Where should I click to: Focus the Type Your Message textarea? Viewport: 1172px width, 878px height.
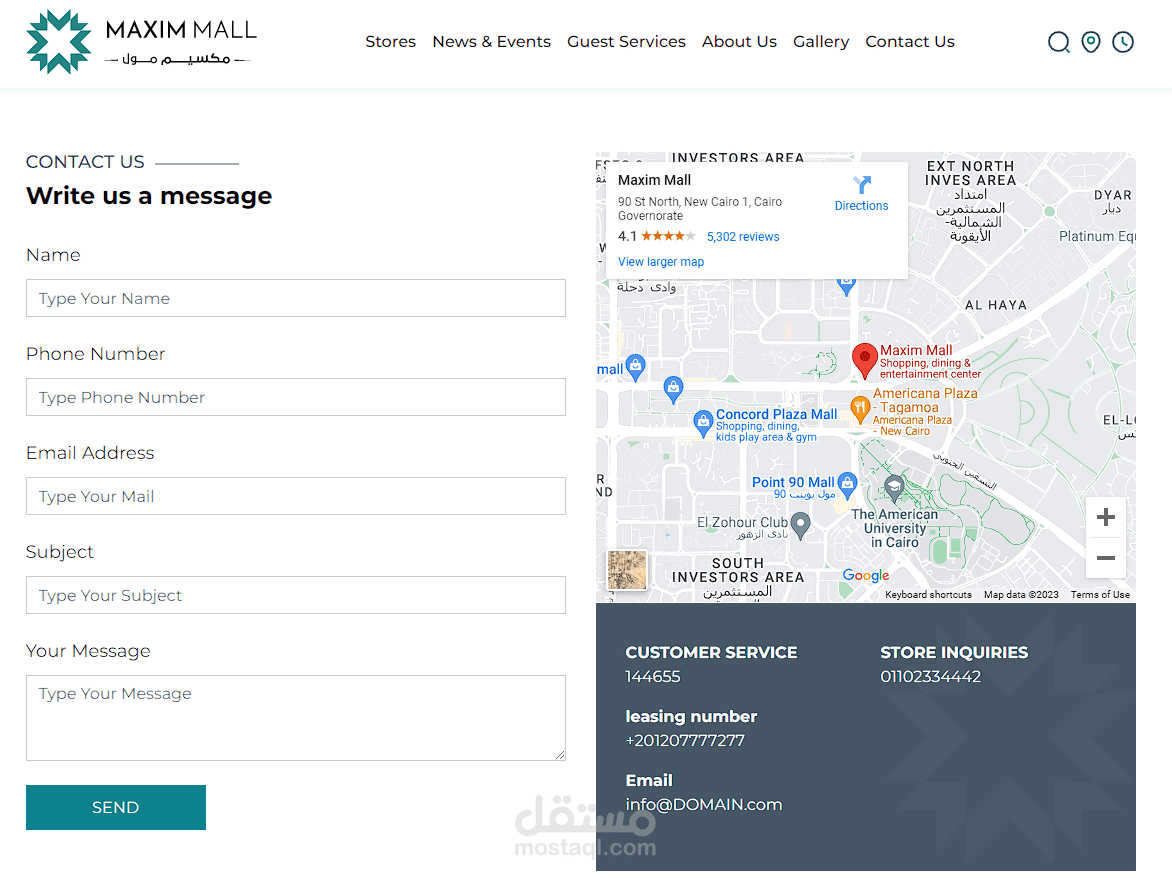[296, 718]
